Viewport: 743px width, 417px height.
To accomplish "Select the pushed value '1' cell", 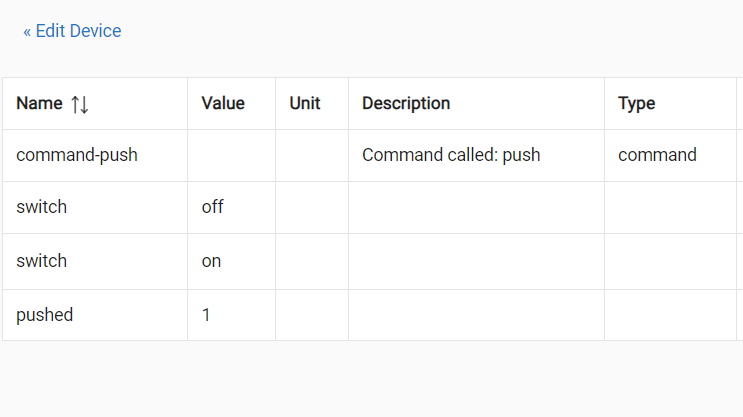I will pos(207,315).
